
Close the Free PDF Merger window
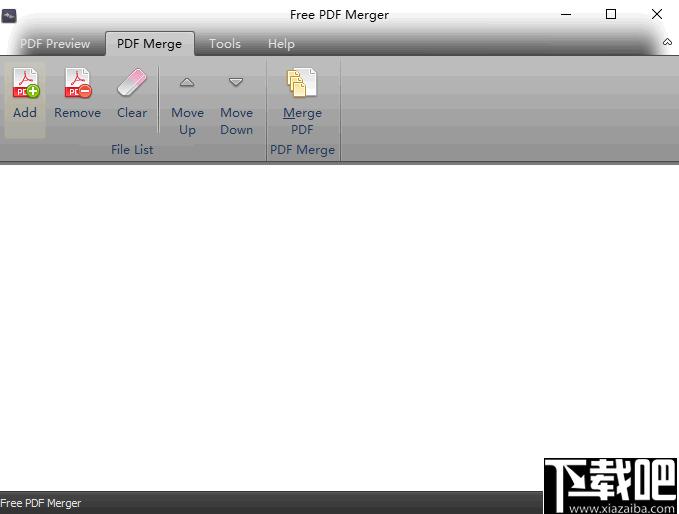(x=657, y=14)
